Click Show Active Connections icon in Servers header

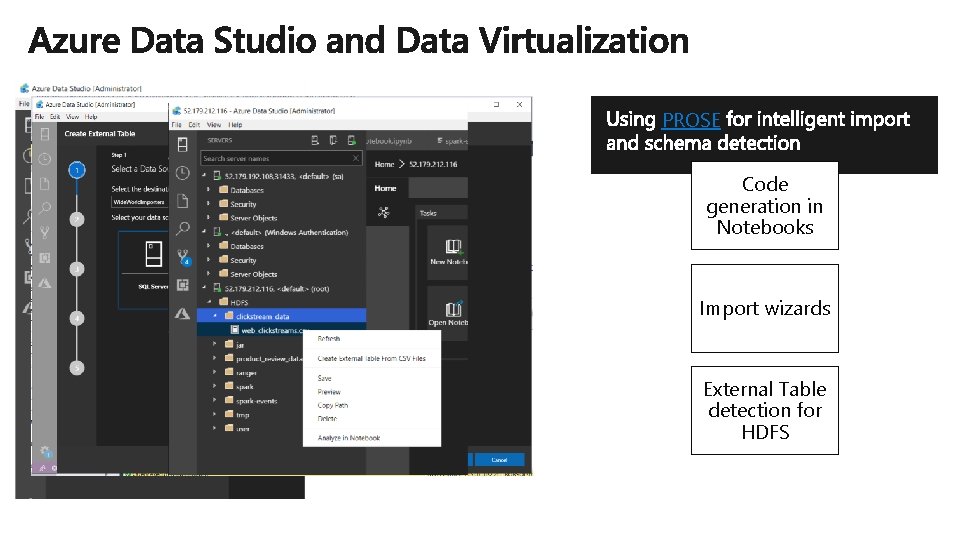pos(351,140)
